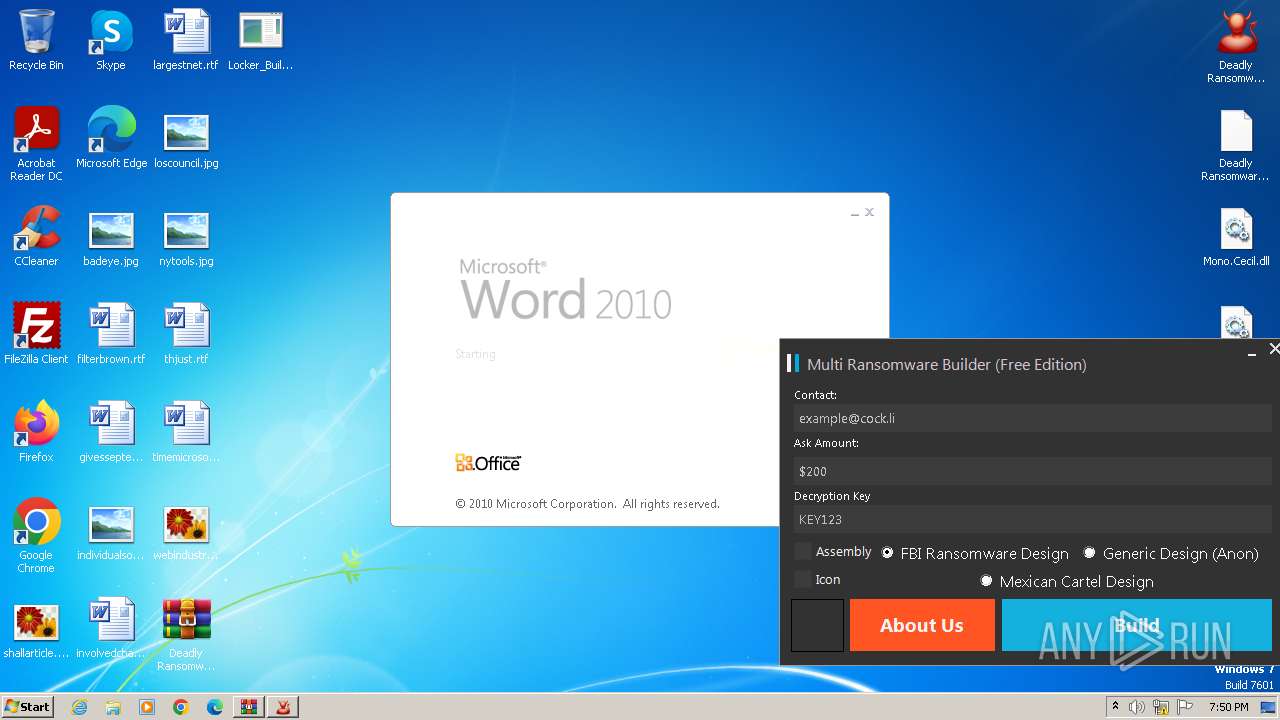Select the Deadly Ransomw... WinRAR archive icon

point(186,634)
